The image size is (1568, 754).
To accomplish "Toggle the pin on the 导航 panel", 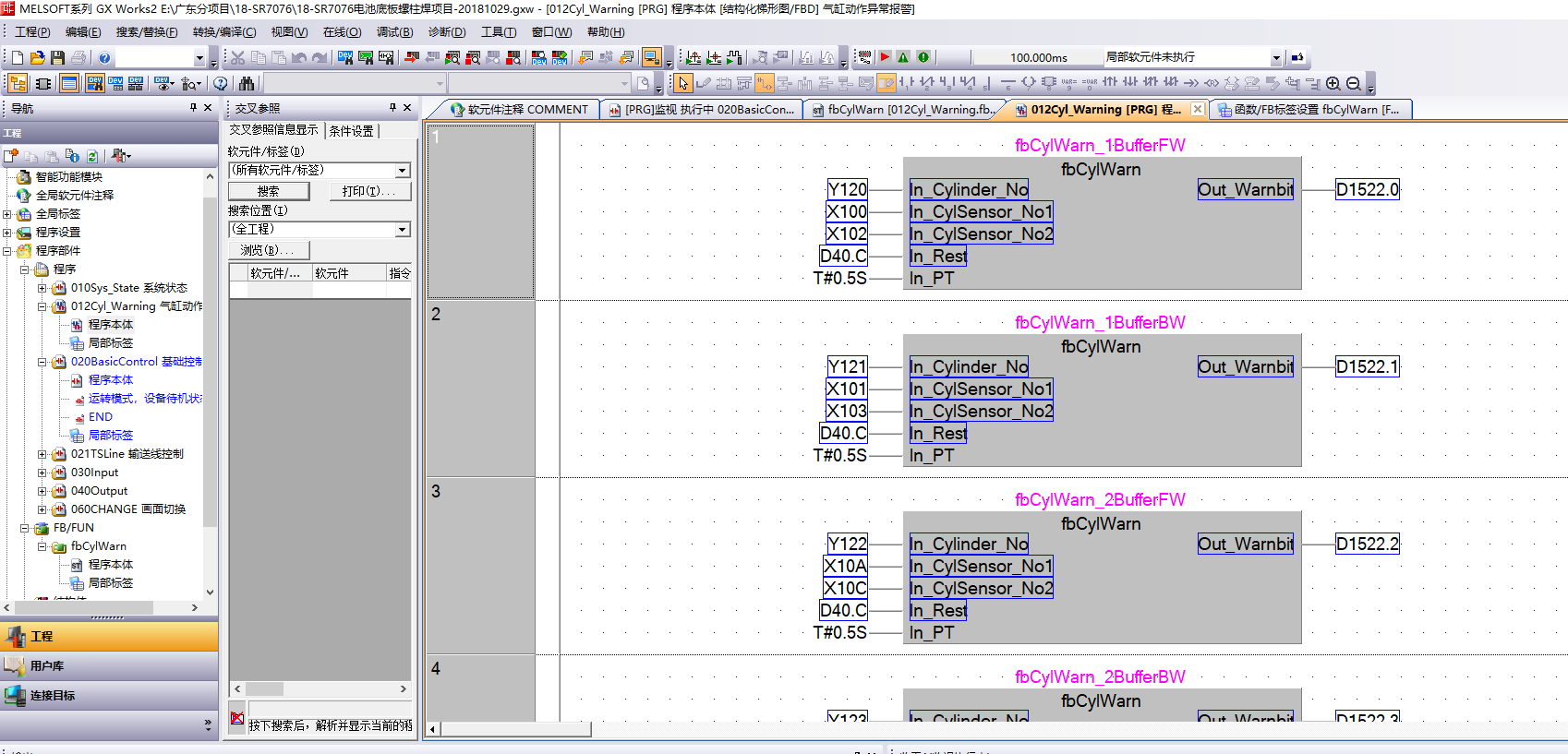I will pyautogui.click(x=193, y=108).
